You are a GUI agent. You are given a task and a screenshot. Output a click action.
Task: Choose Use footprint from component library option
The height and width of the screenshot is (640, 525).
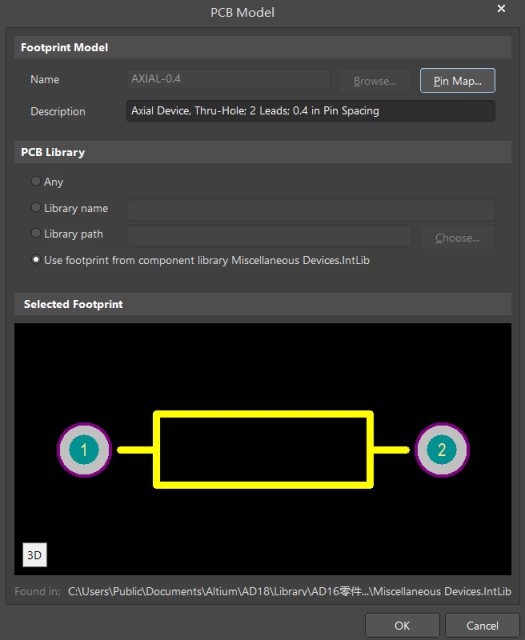36,260
